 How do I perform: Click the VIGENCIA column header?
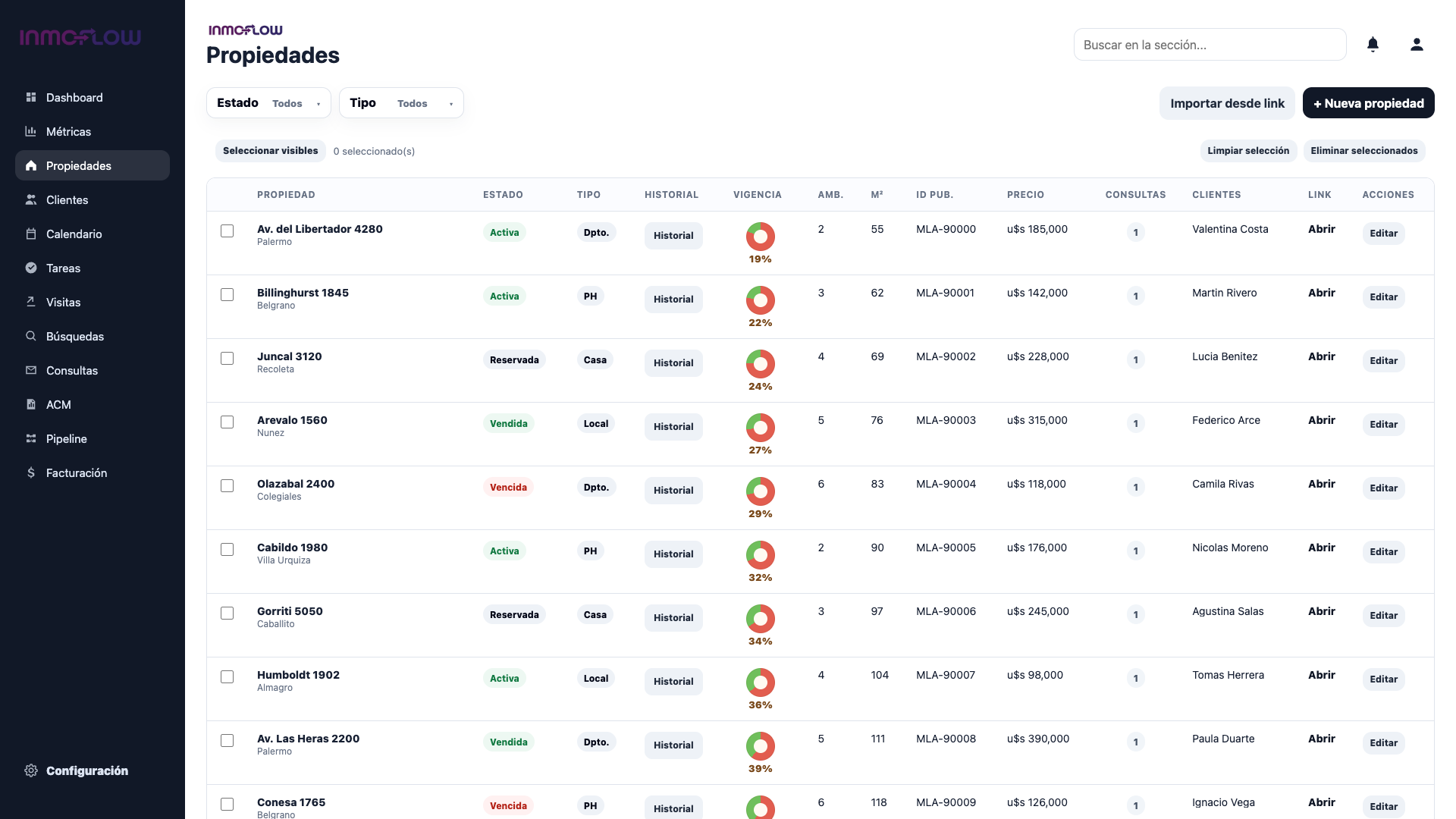757,195
